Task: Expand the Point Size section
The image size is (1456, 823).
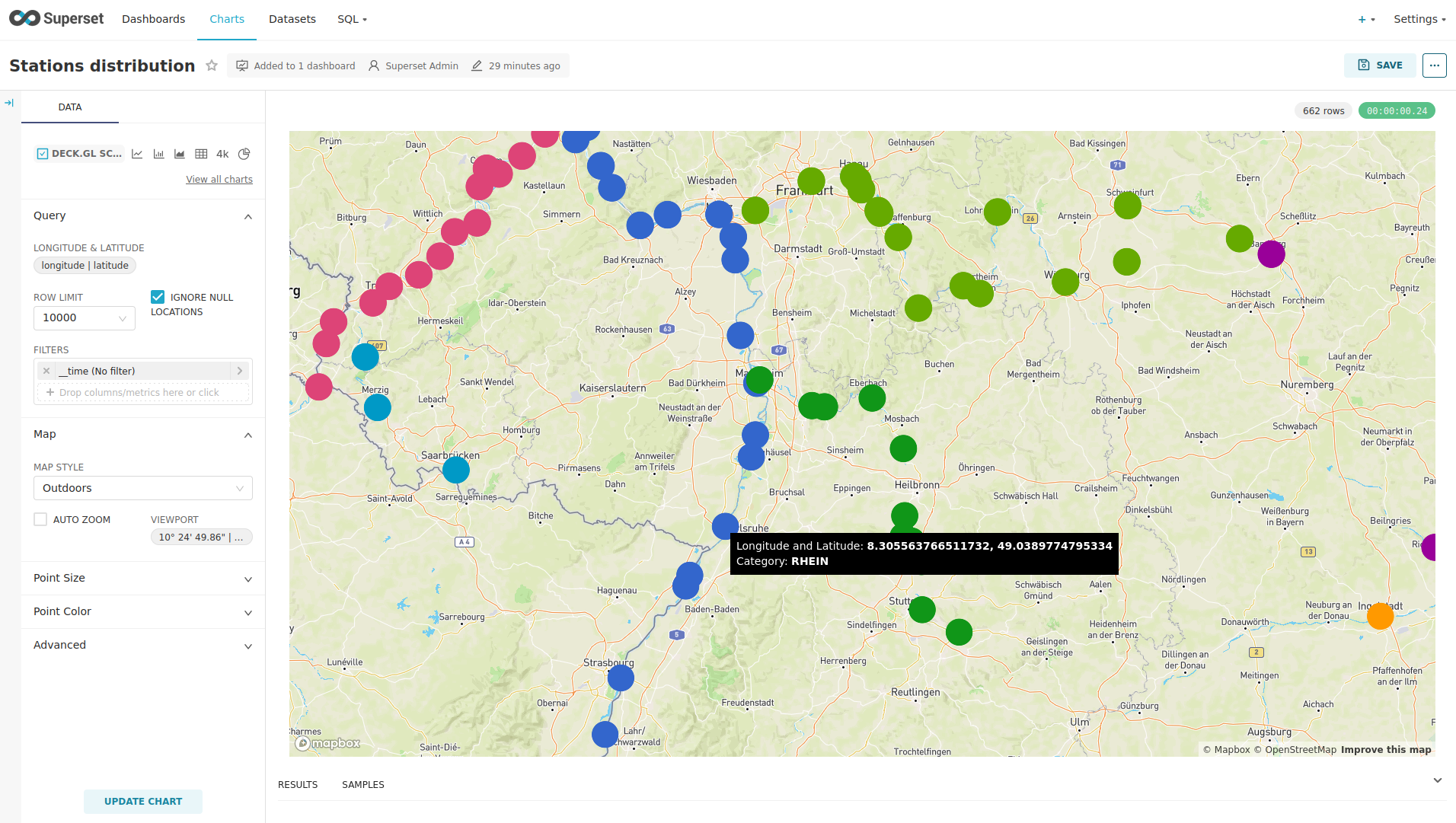Action: click(x=142, y=578)
